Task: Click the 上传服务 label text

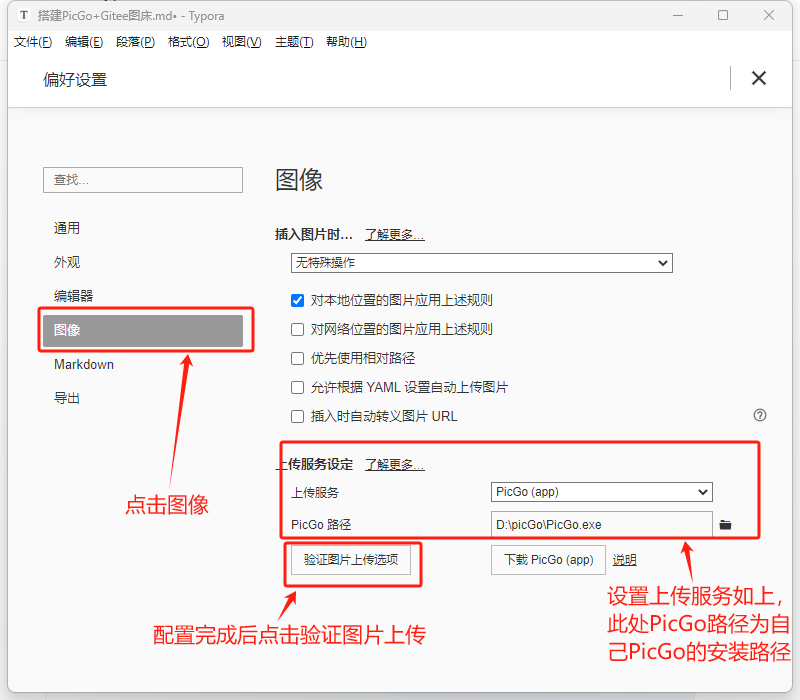Action: point(315,493)
